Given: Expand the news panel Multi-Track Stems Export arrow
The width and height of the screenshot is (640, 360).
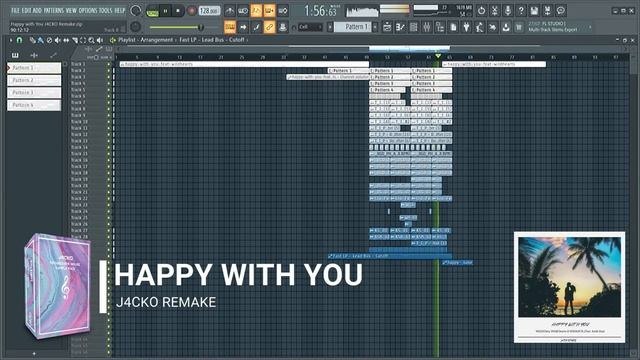Looking at the screenshot, I should coord(590,27).
